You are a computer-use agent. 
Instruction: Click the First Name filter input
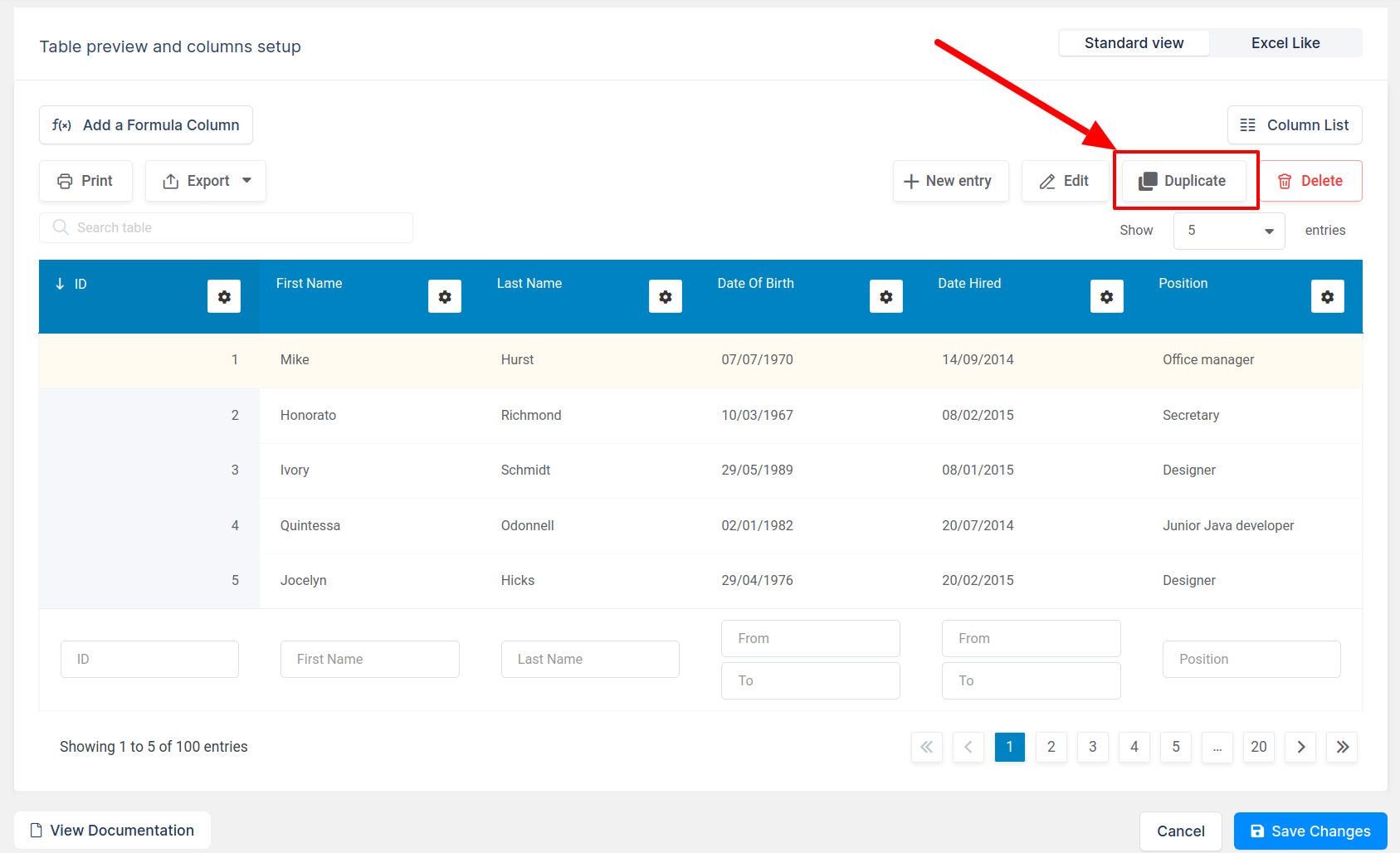(370, 659)
